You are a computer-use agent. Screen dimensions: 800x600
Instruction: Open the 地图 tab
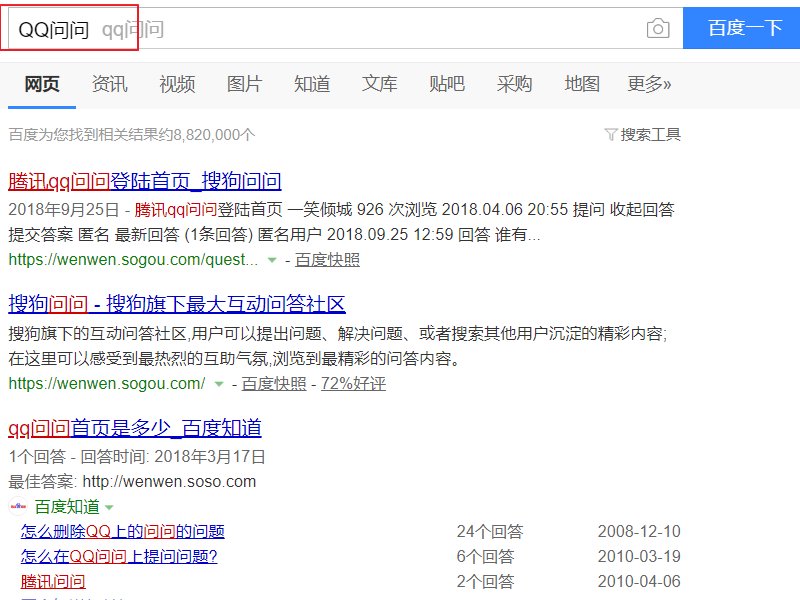(x=581, y=84)
